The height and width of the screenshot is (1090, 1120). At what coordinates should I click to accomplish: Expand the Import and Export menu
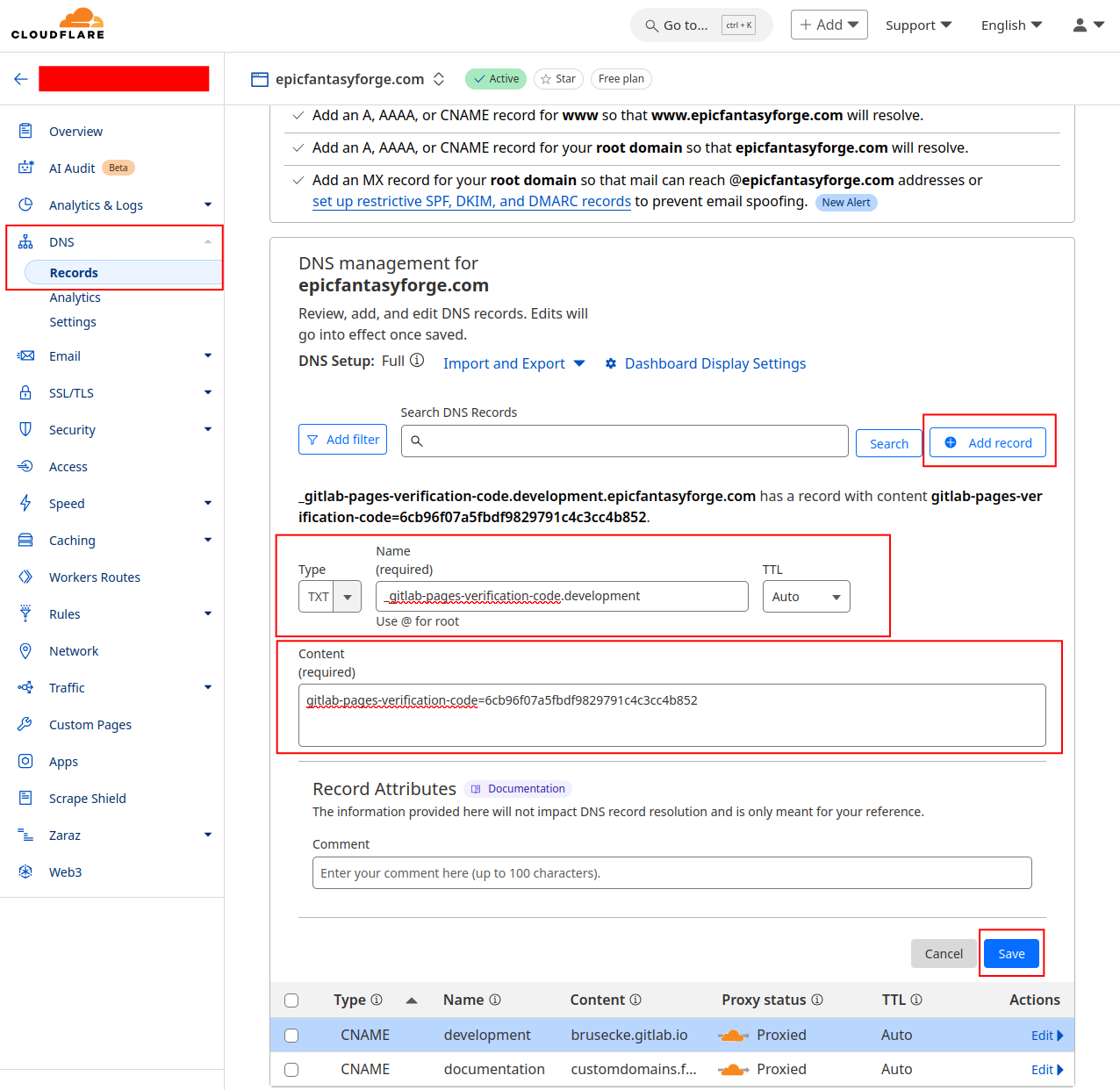coord(513,363)
